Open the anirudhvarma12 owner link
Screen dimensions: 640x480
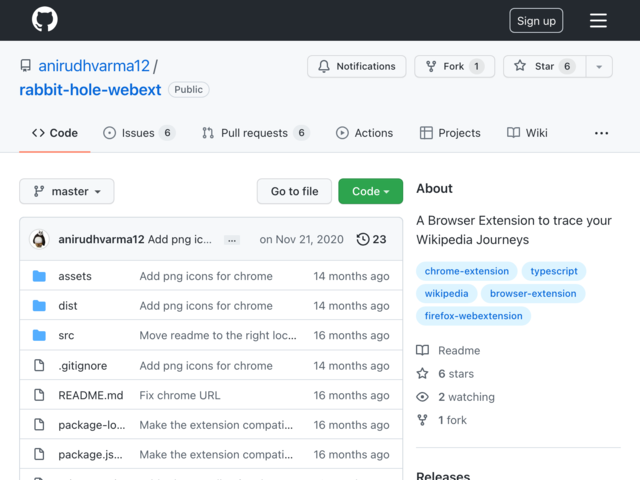pos(94,66)
